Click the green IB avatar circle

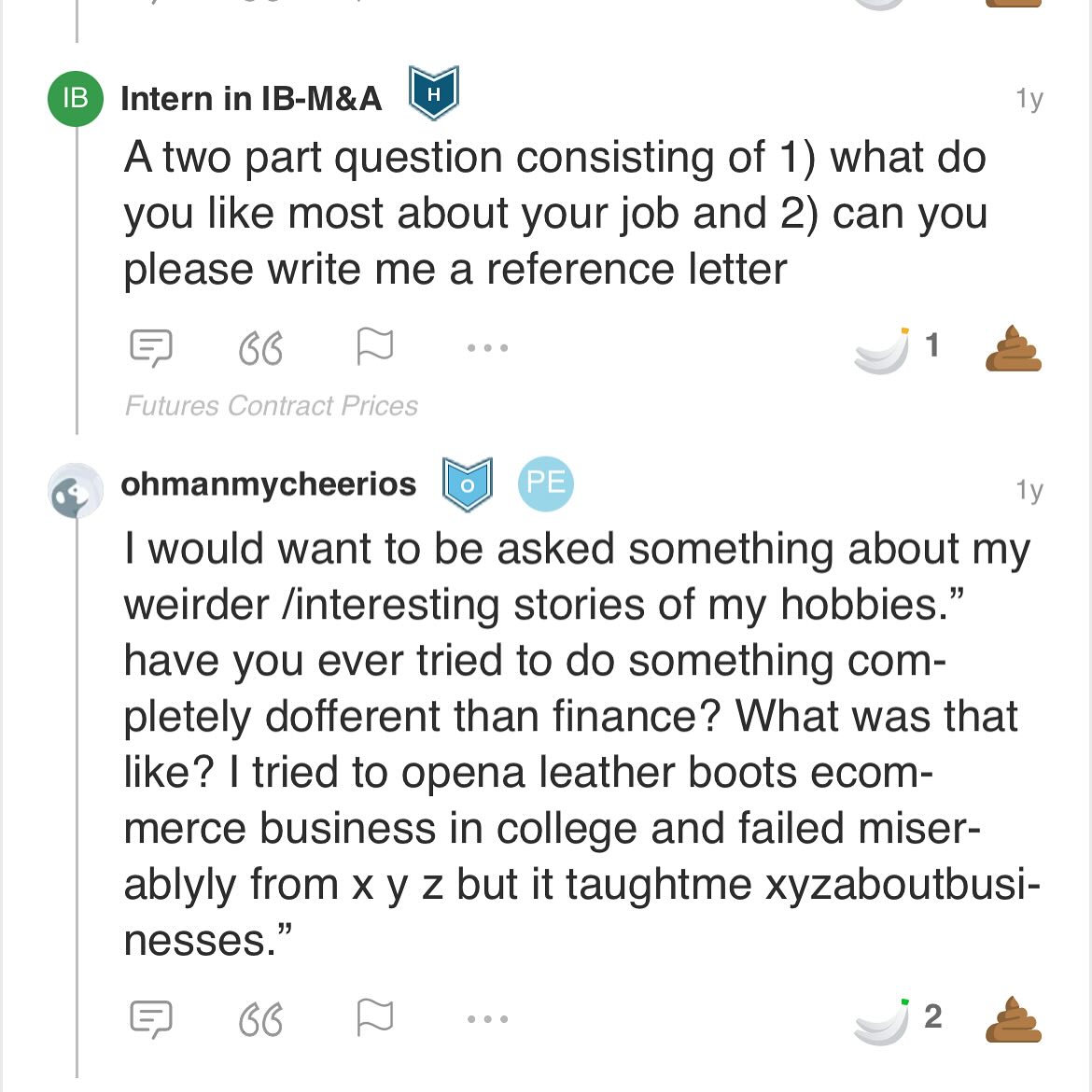click(x=76, y=97)
